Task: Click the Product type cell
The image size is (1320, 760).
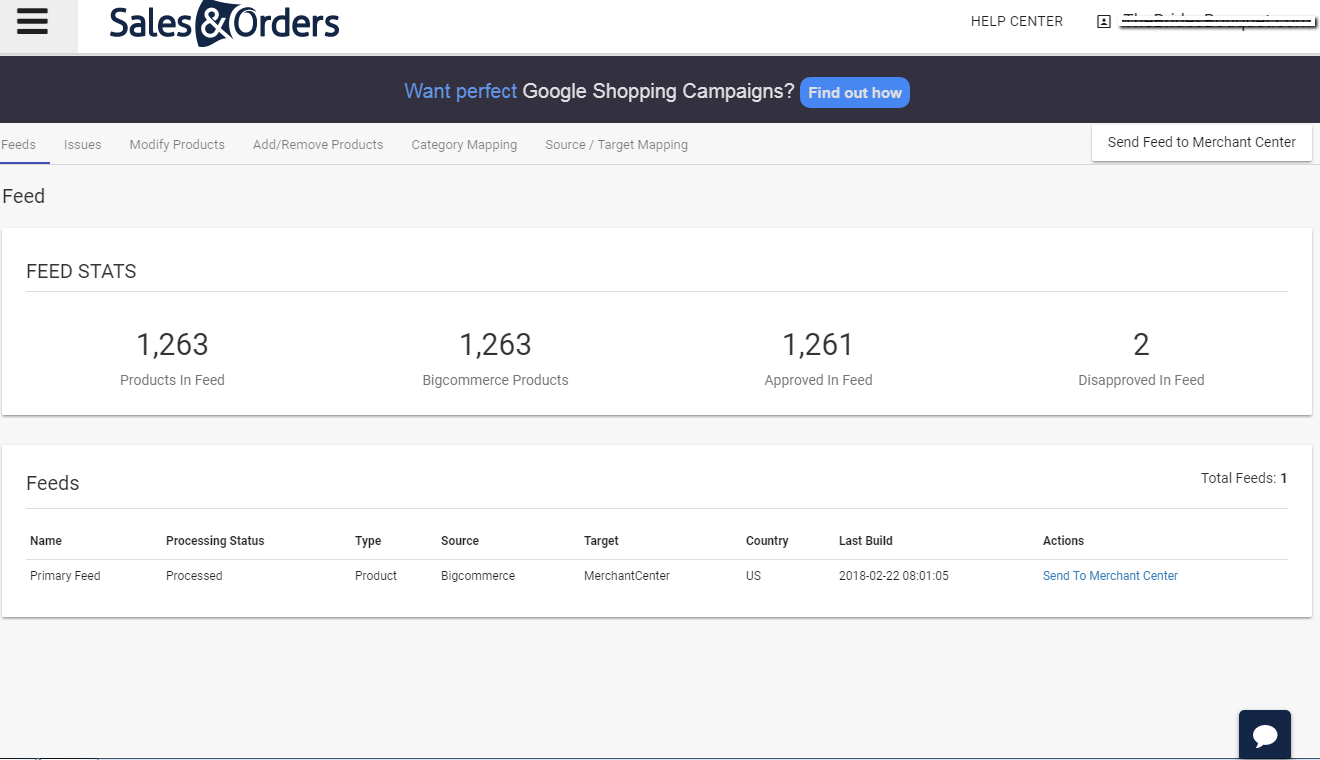Action: click(x=376, y=576)
